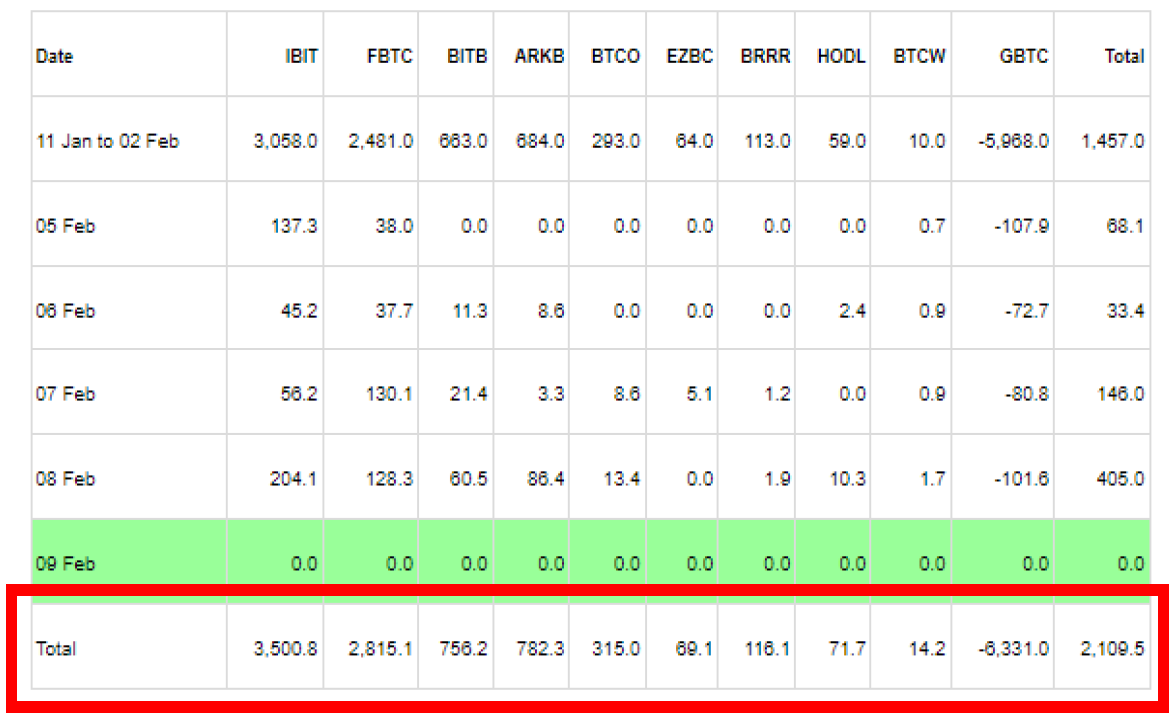1173x718 pixels.
Task: Click IBIT value 56.2 for 07 Feb
Action: [x=299, y=394]
